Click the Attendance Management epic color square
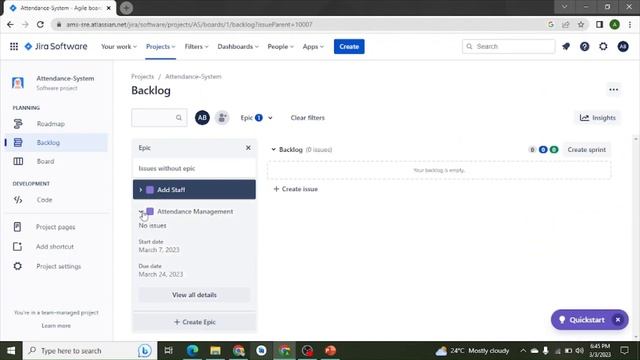This screenshot has height=360, width=640. (150, 211)
